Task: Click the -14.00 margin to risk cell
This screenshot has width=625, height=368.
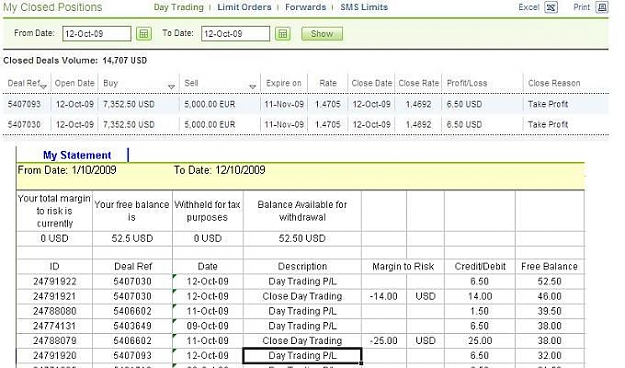Action: pyautogui.click(x=383, y=296)
